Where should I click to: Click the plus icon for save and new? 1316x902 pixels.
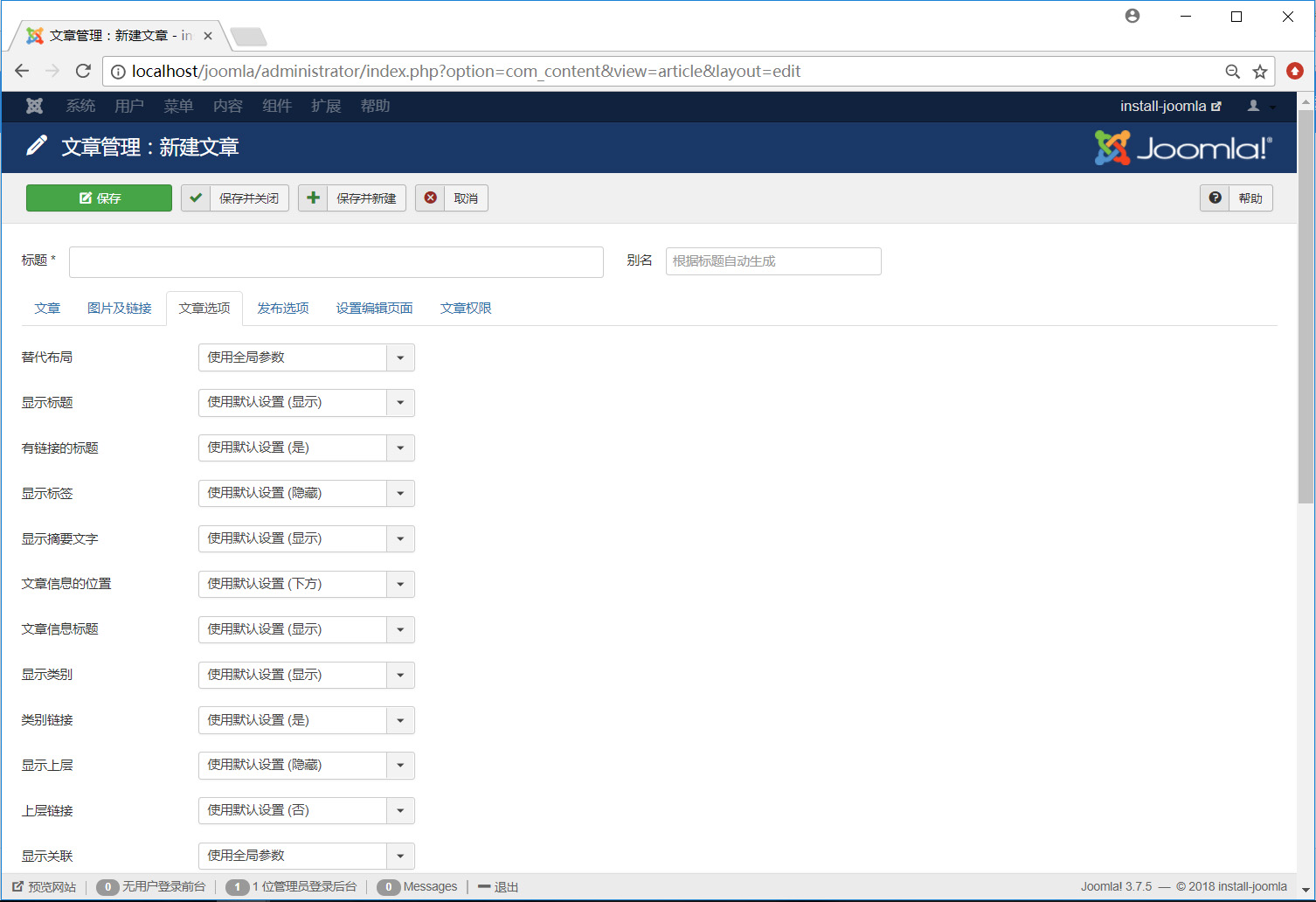click(313, 198)
